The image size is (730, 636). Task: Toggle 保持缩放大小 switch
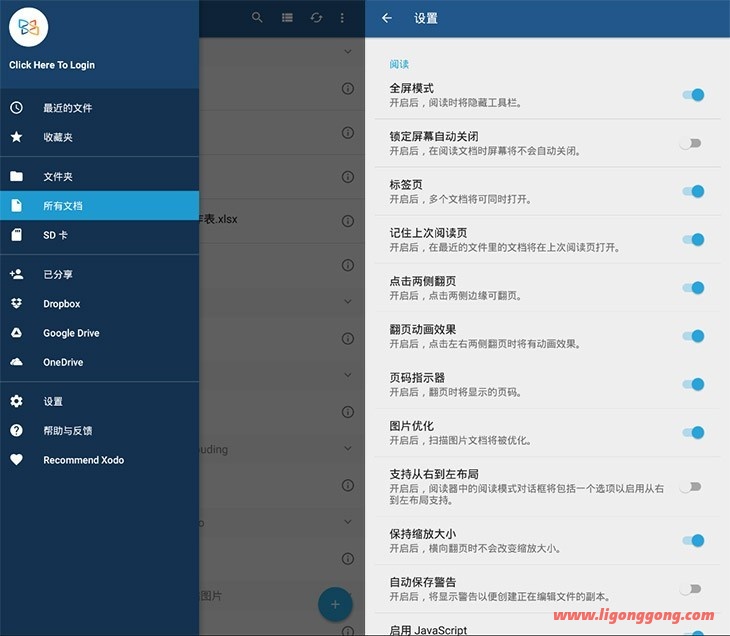693,541
